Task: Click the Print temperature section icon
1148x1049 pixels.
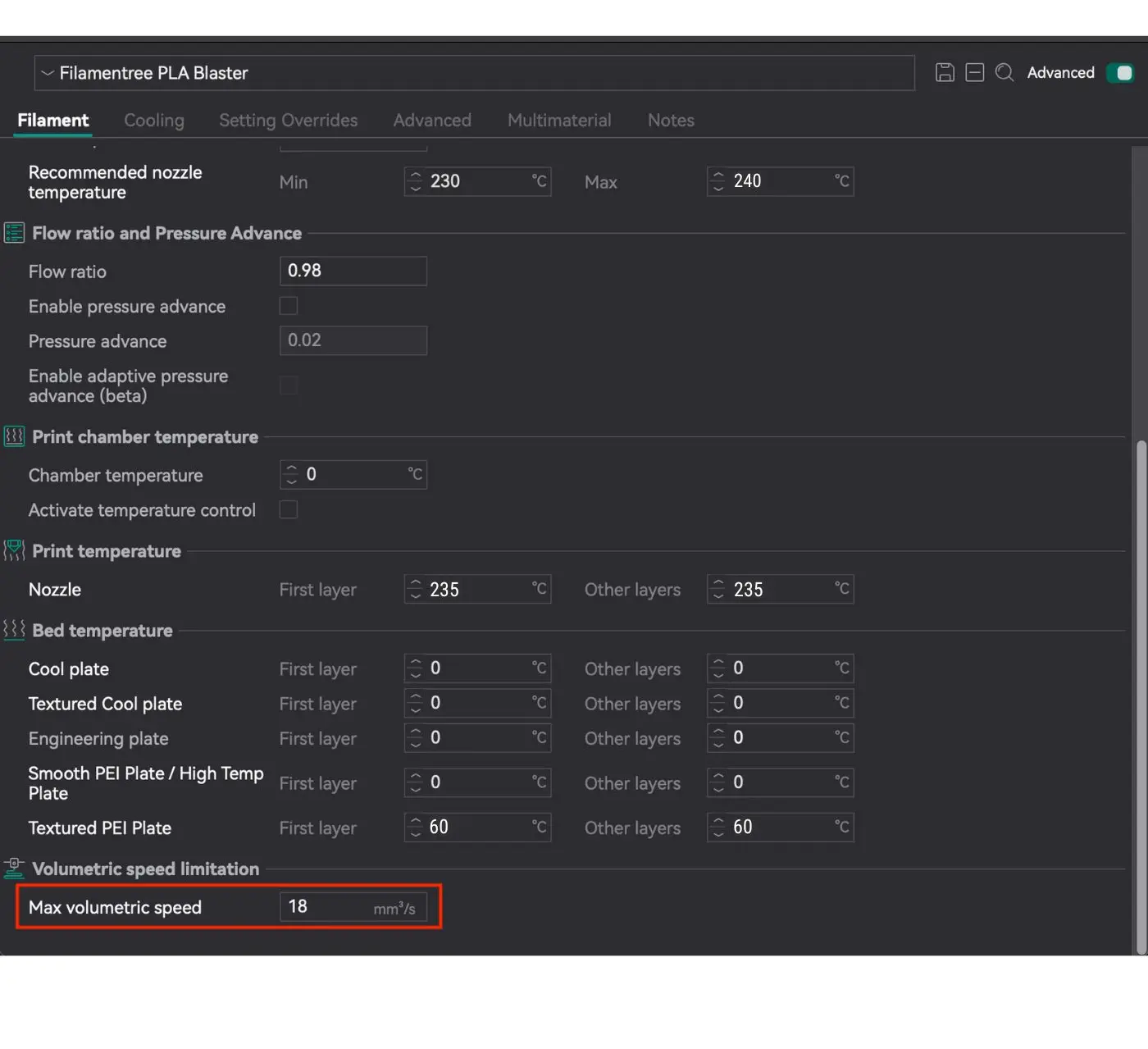Action: click(x=14, y=551)
